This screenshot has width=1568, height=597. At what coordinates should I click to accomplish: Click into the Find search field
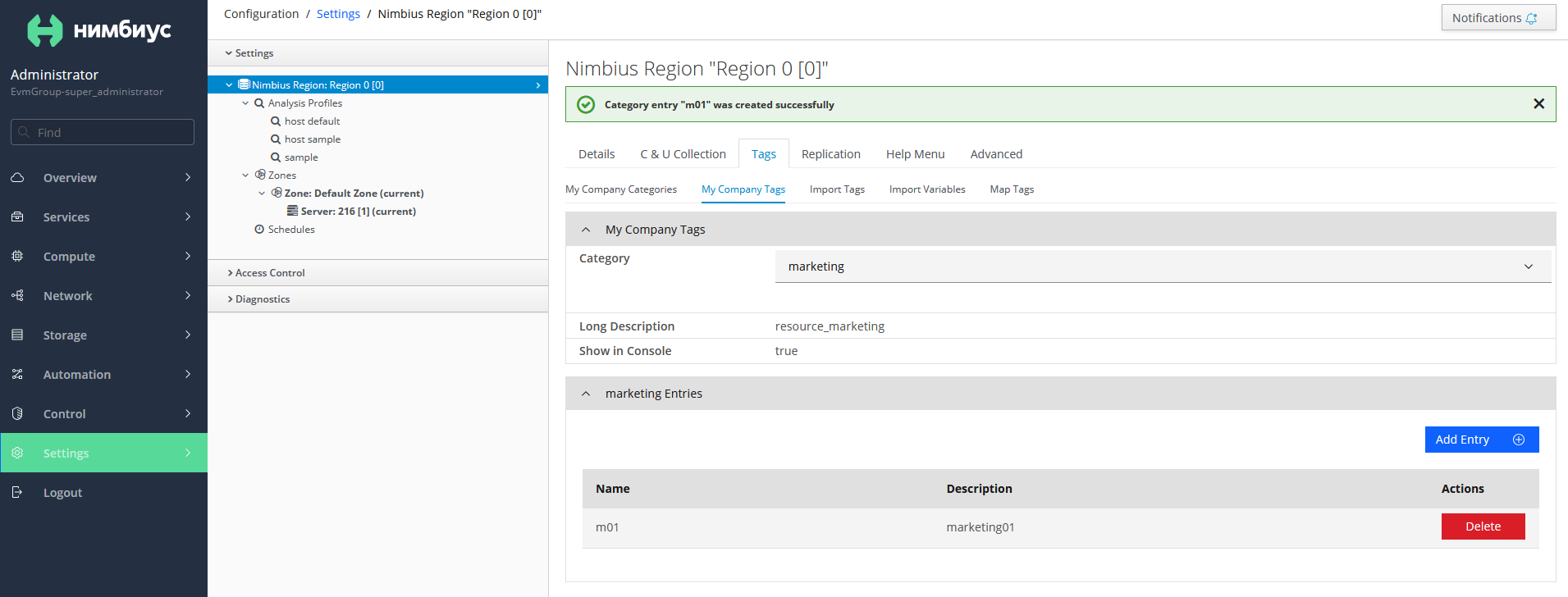[103, 132]
